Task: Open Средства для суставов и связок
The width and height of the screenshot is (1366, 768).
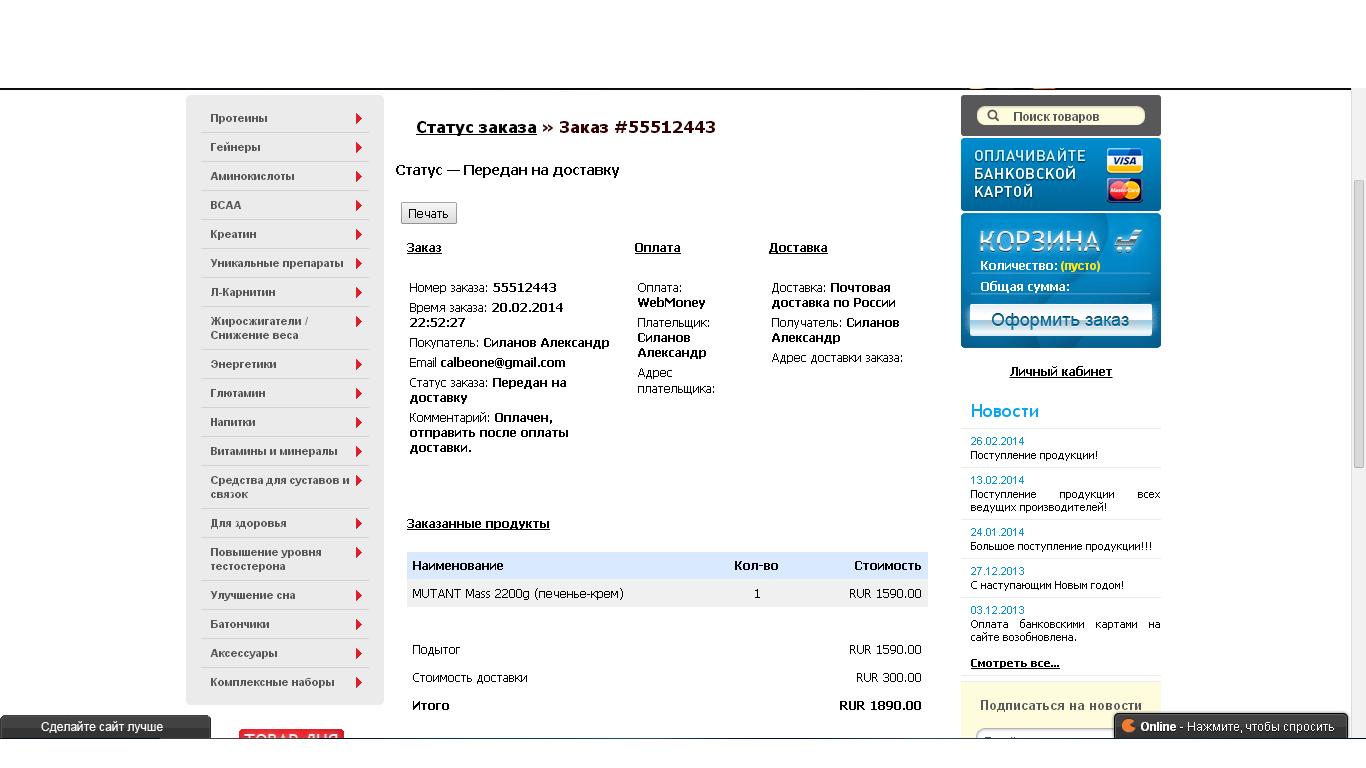Action: point(280,487)
